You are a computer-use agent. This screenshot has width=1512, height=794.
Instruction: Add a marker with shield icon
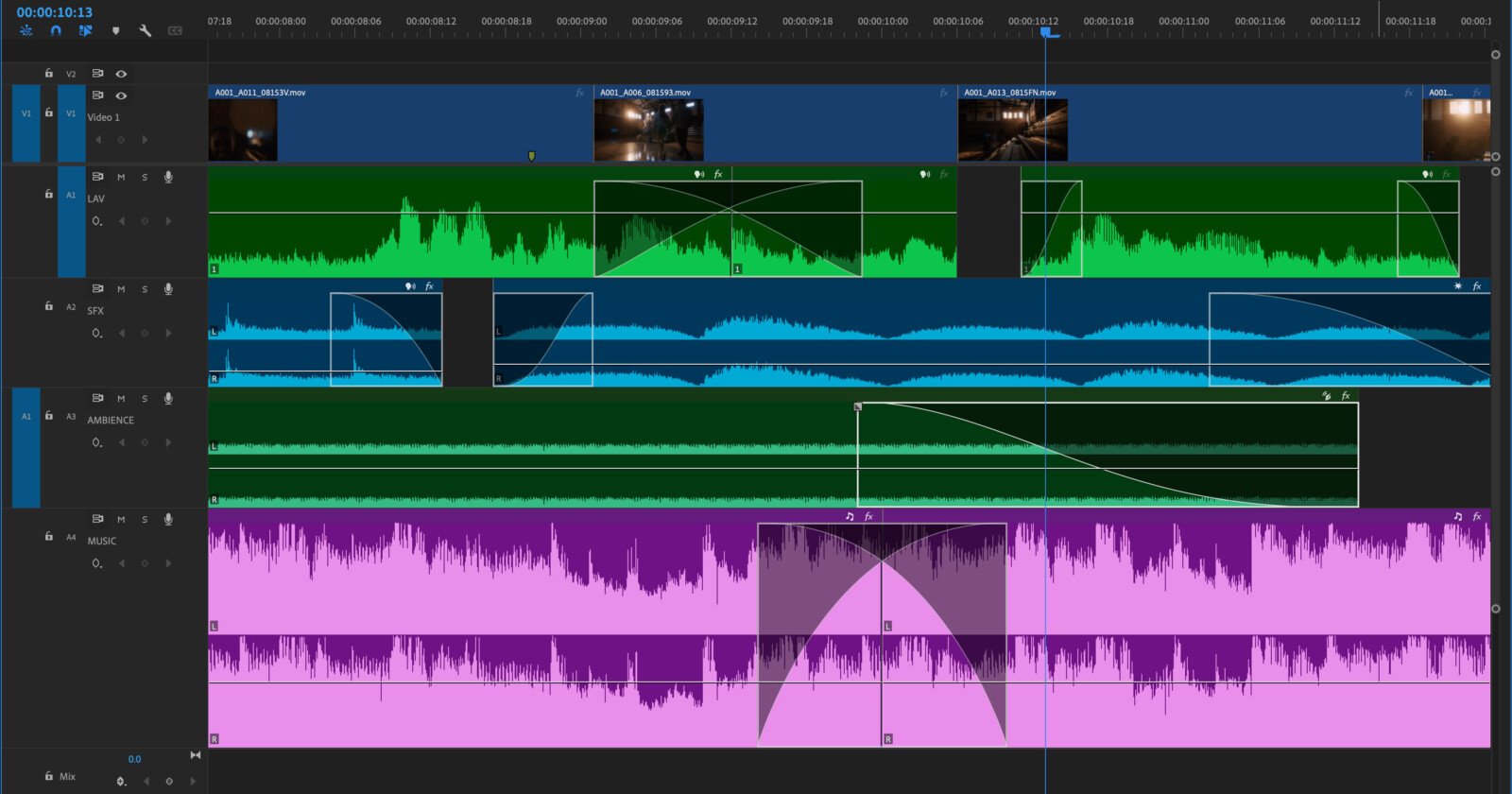[x=115, y=30]
